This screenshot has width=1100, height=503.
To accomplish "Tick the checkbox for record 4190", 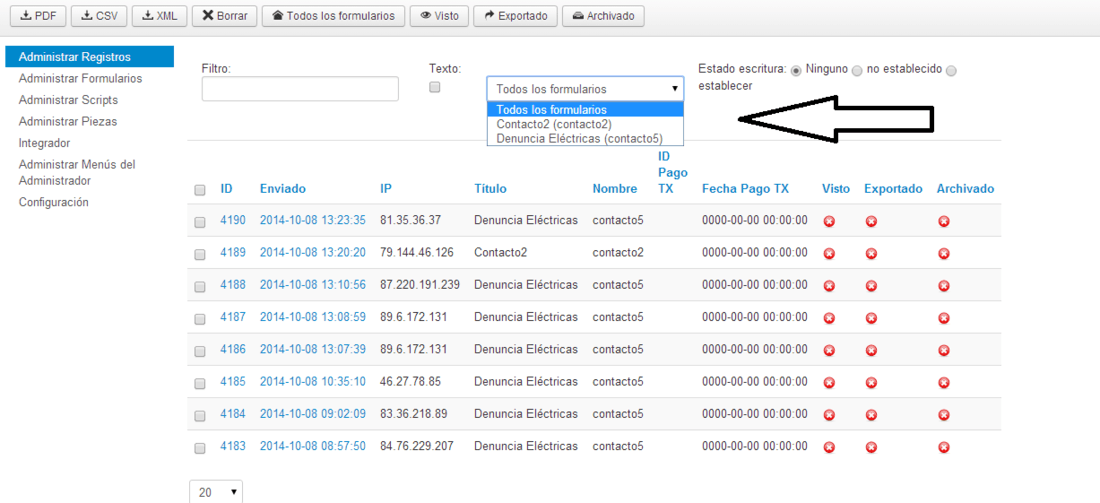I will tap(200, 222).
